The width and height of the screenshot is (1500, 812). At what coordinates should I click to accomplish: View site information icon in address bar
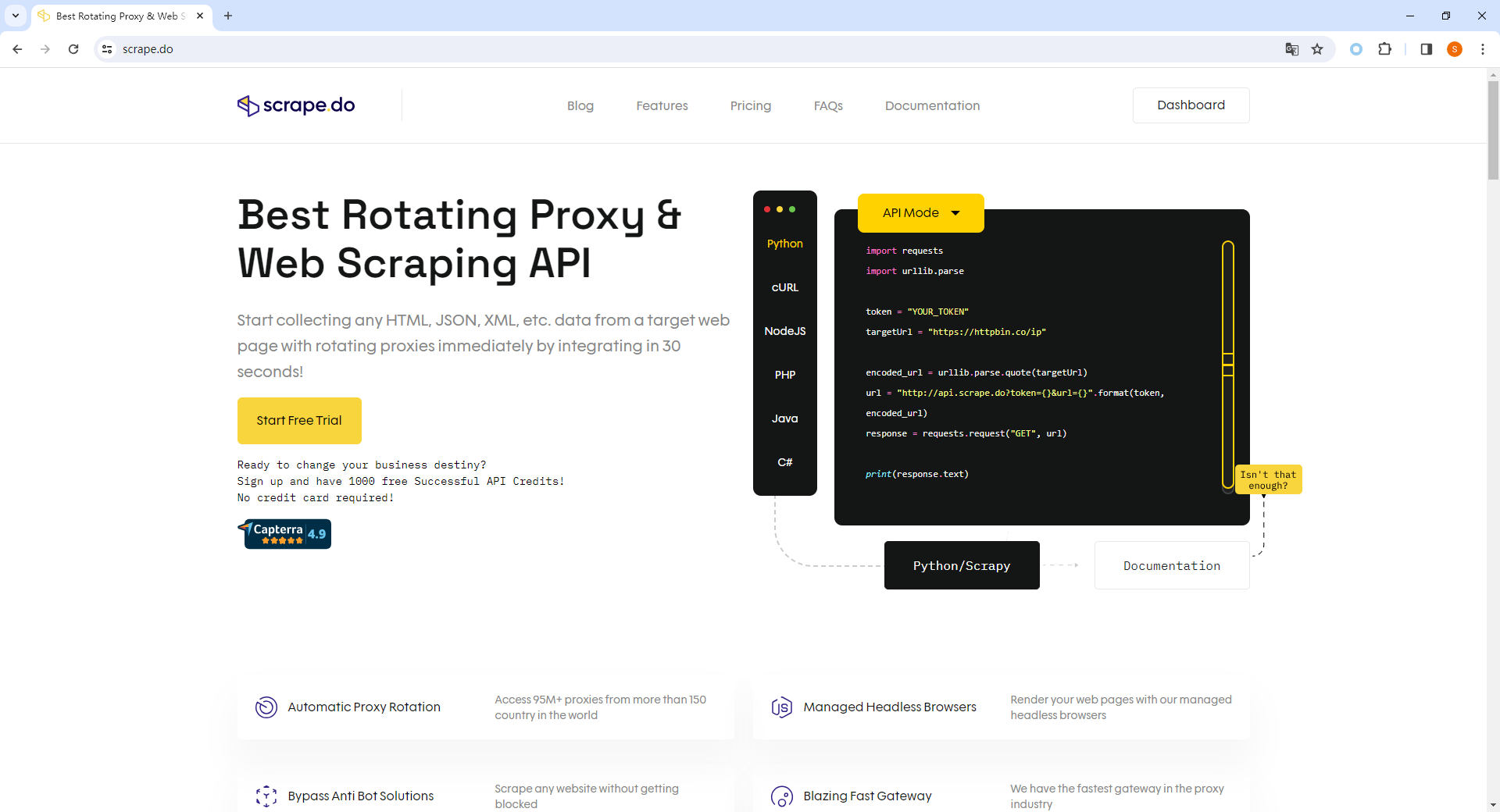pos(107,49)
